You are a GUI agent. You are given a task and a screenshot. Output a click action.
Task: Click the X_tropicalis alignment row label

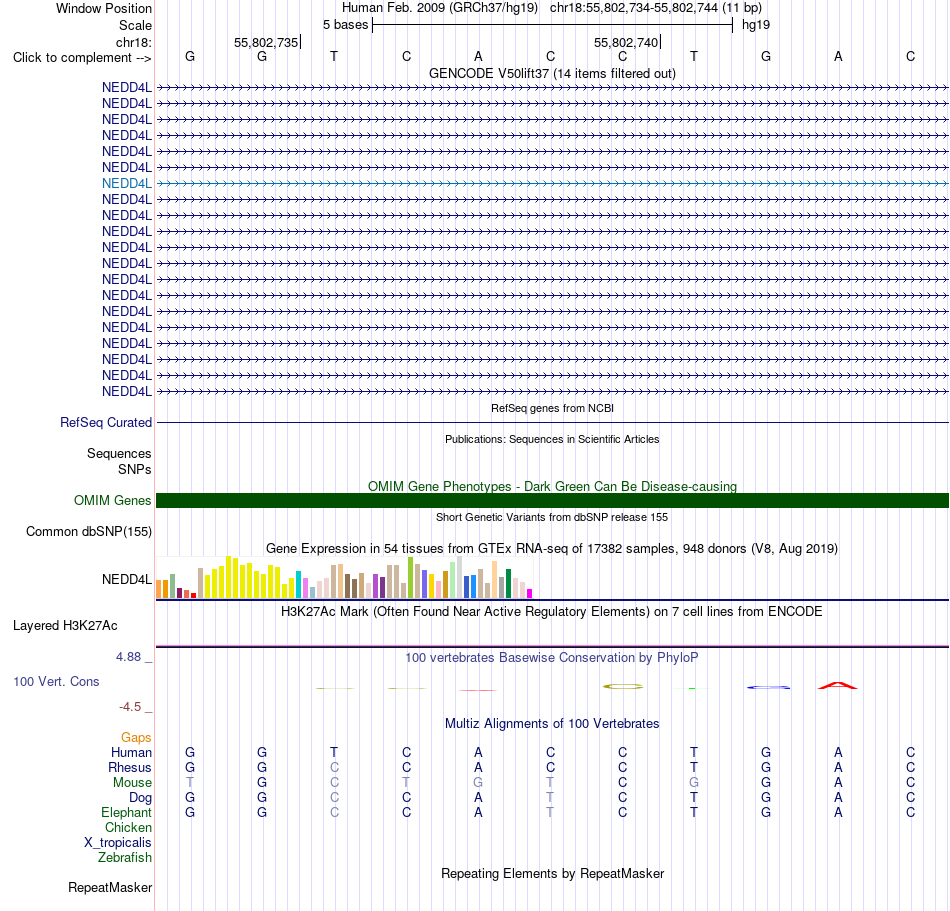(118, 843)
